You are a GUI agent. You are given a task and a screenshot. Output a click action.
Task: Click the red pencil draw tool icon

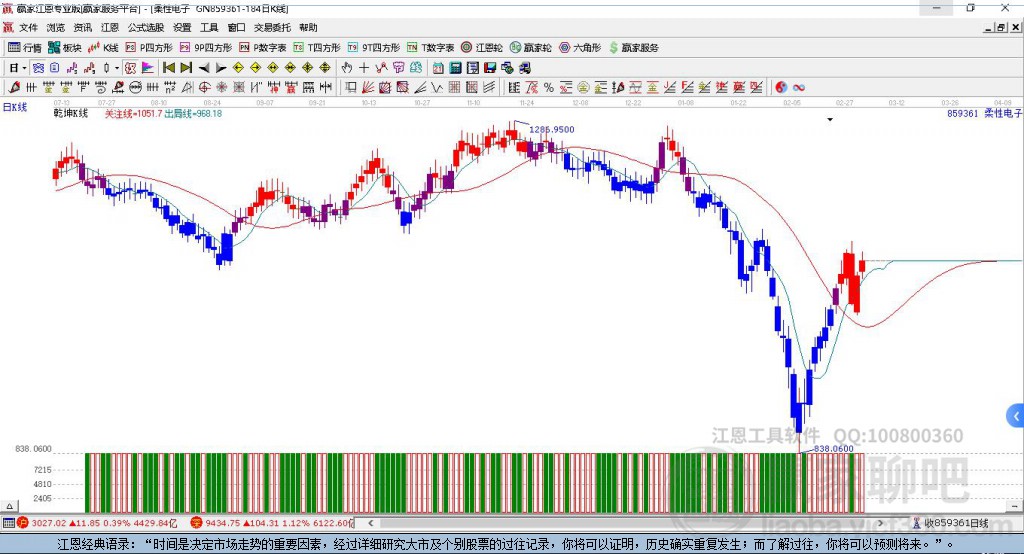(14, 88)
